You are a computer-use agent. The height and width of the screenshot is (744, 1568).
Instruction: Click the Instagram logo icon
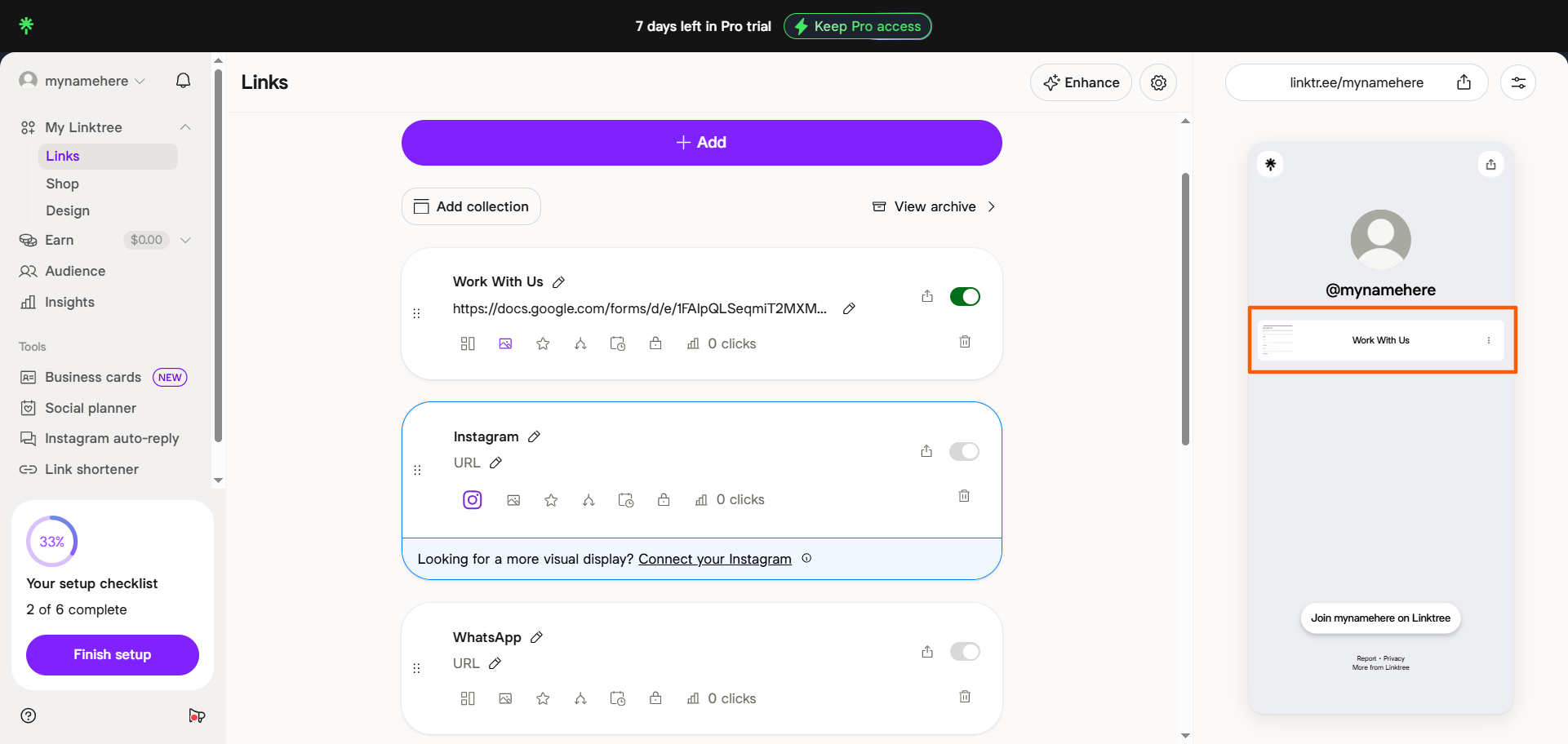coord(473,499)
